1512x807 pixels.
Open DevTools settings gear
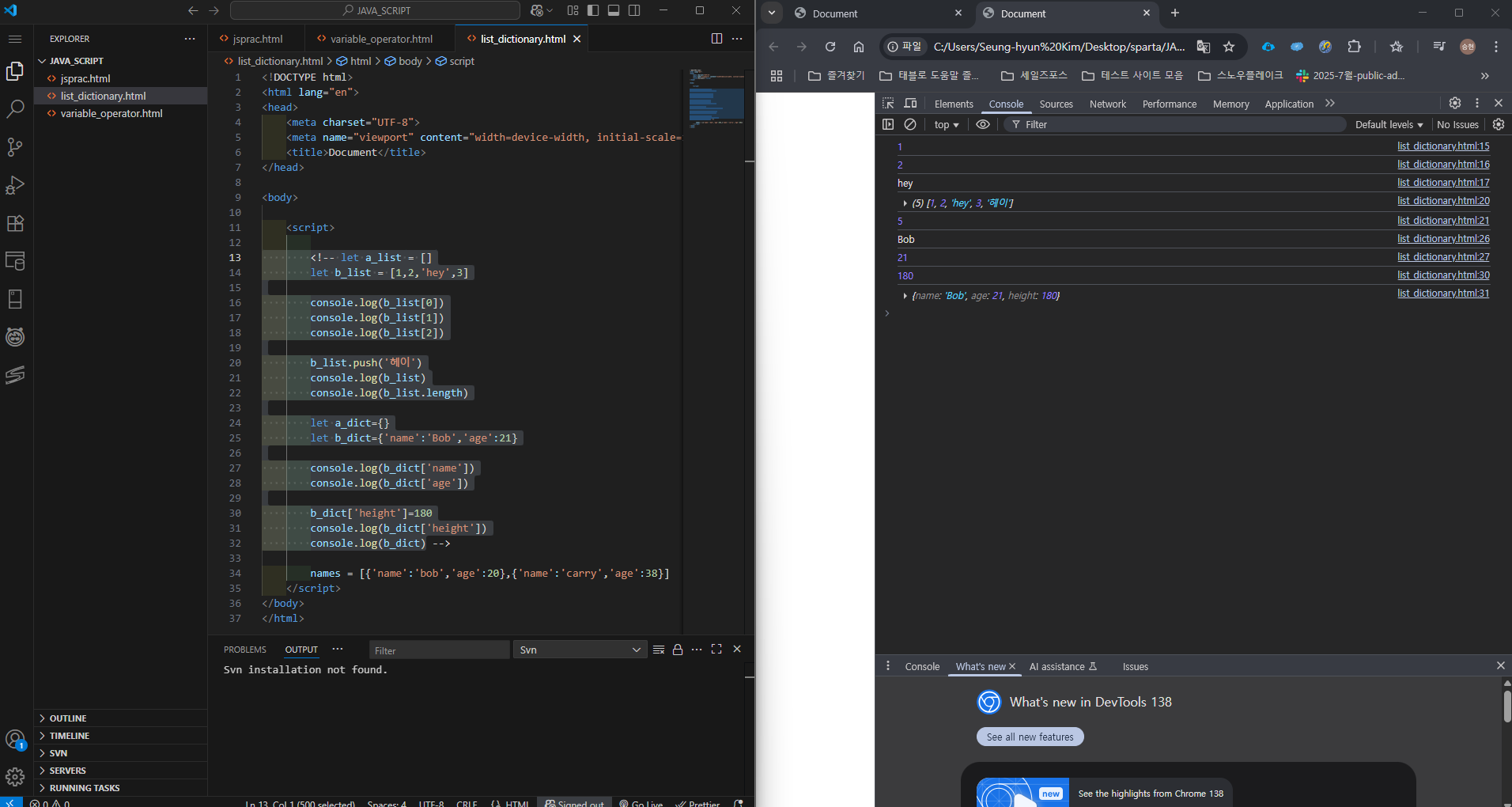click(1454, 103)
